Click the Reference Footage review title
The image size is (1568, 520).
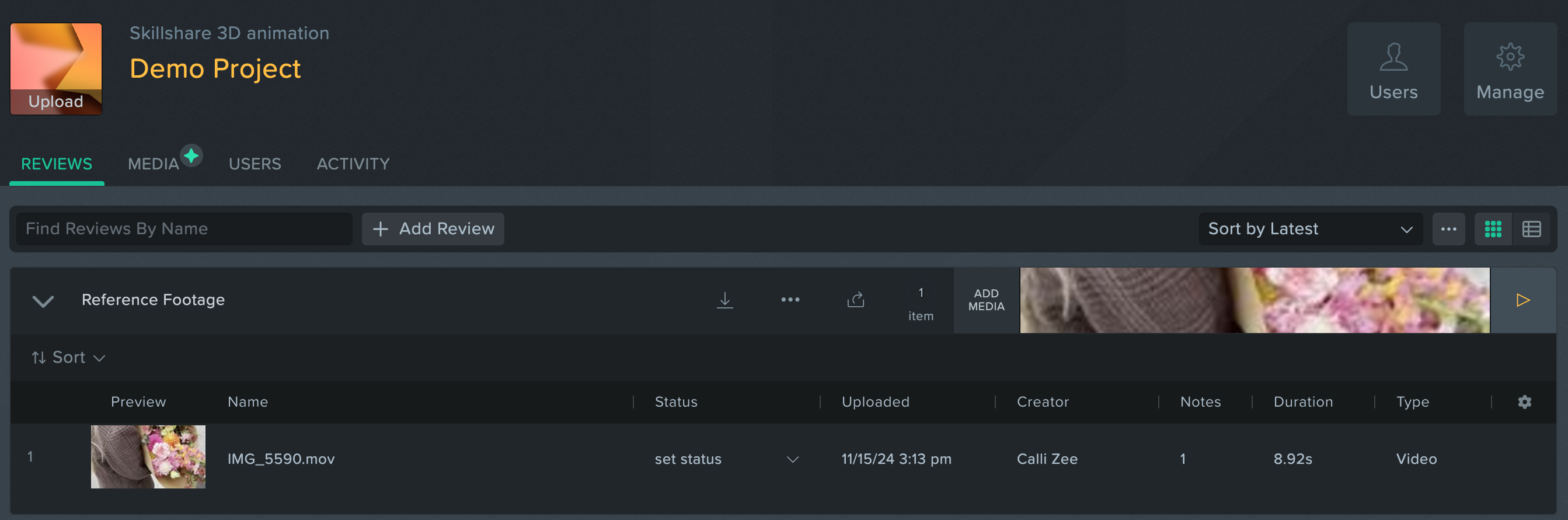(x=154, y=300)
